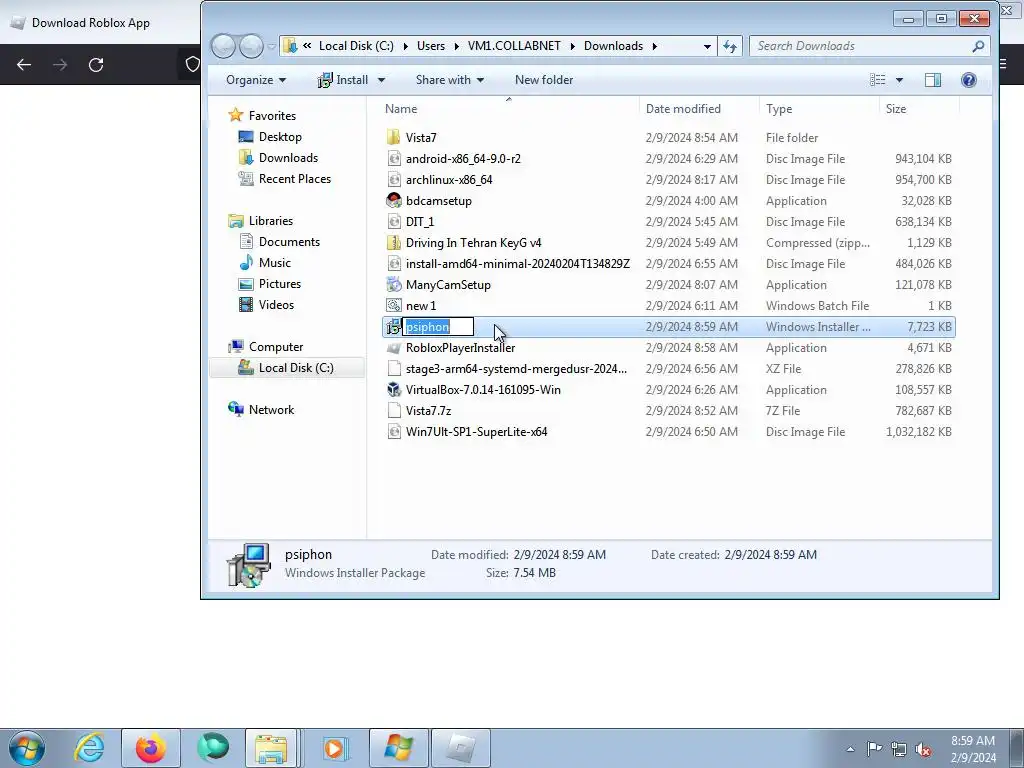This screenshot has width=1024, height=768.
Task: Open Windows Media Player taskbar icon
Action: (x=336, y=748)
